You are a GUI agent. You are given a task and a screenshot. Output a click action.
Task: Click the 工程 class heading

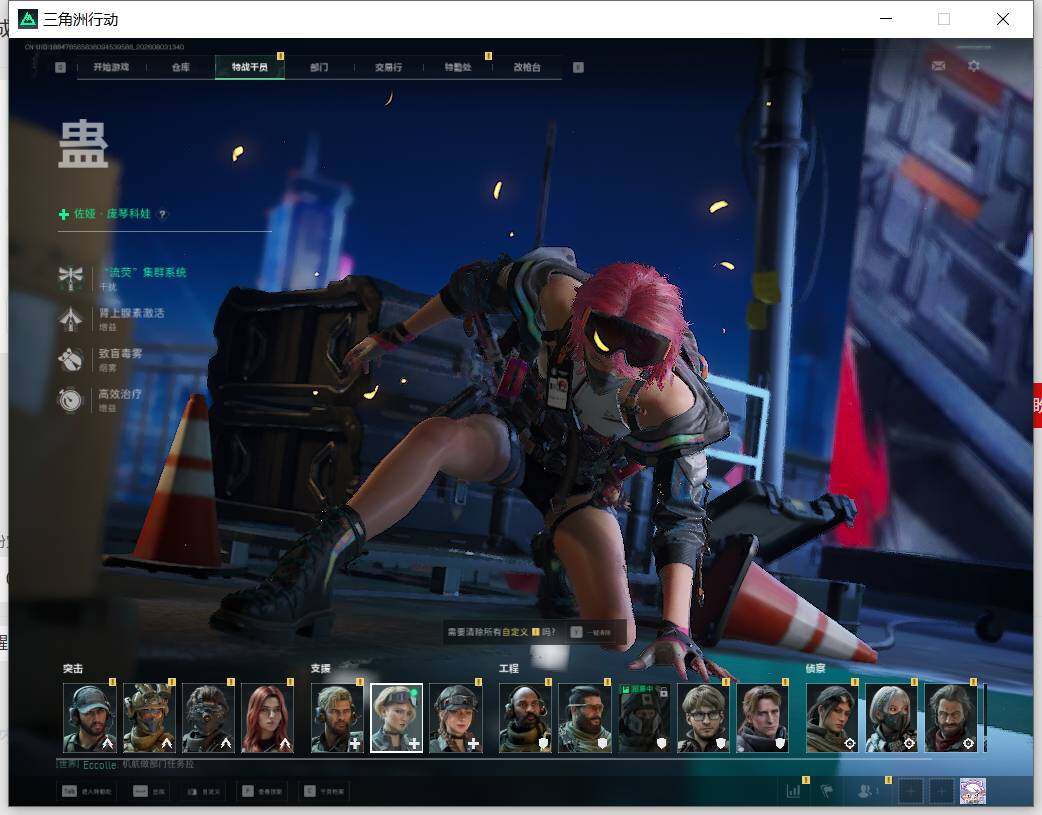coord(509,669)
